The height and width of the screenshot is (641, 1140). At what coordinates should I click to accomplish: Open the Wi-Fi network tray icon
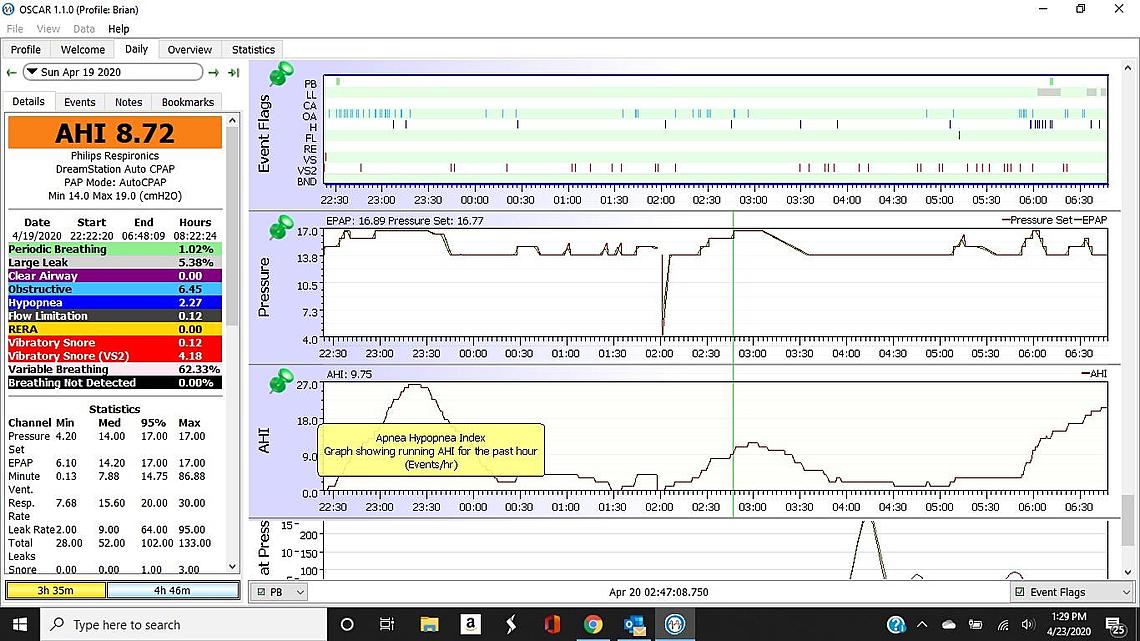point(1003,624)
